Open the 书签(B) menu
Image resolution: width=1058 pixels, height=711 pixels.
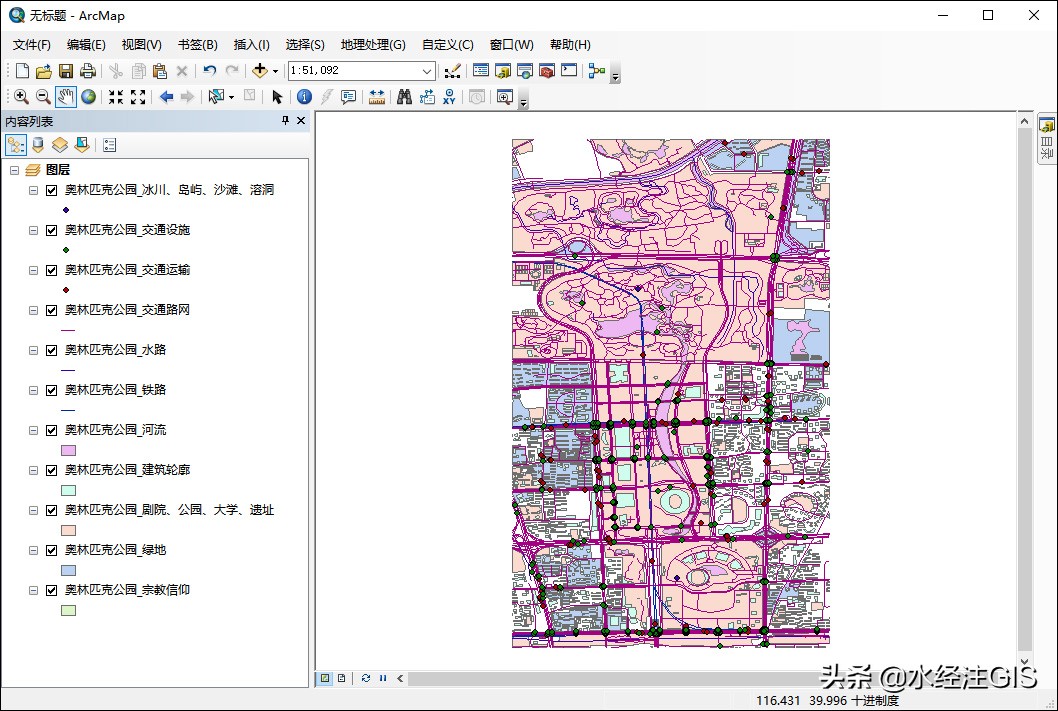197,45
